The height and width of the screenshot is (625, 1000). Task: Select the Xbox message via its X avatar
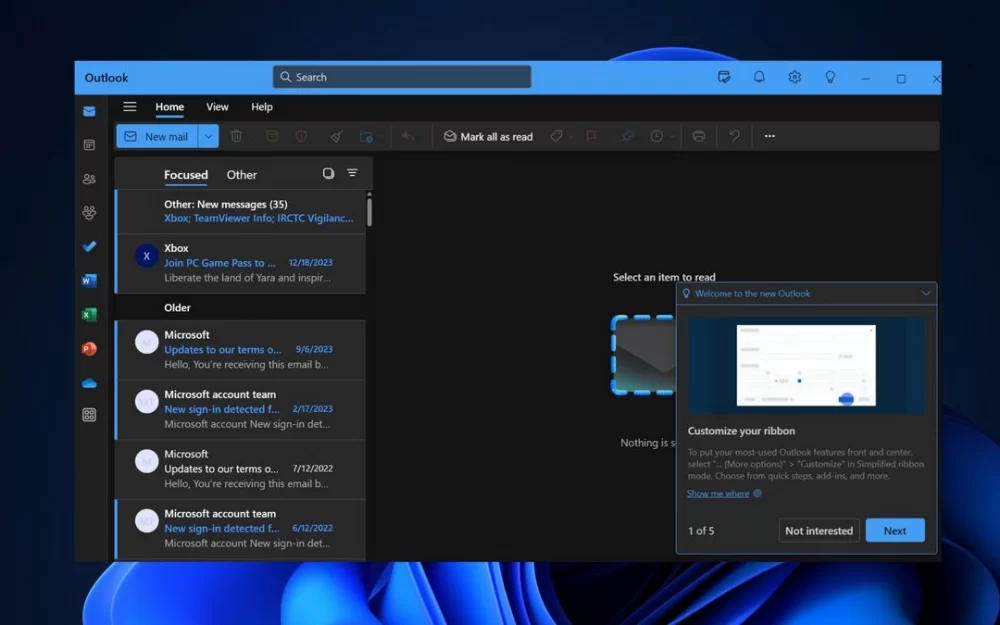pos(147,256)
